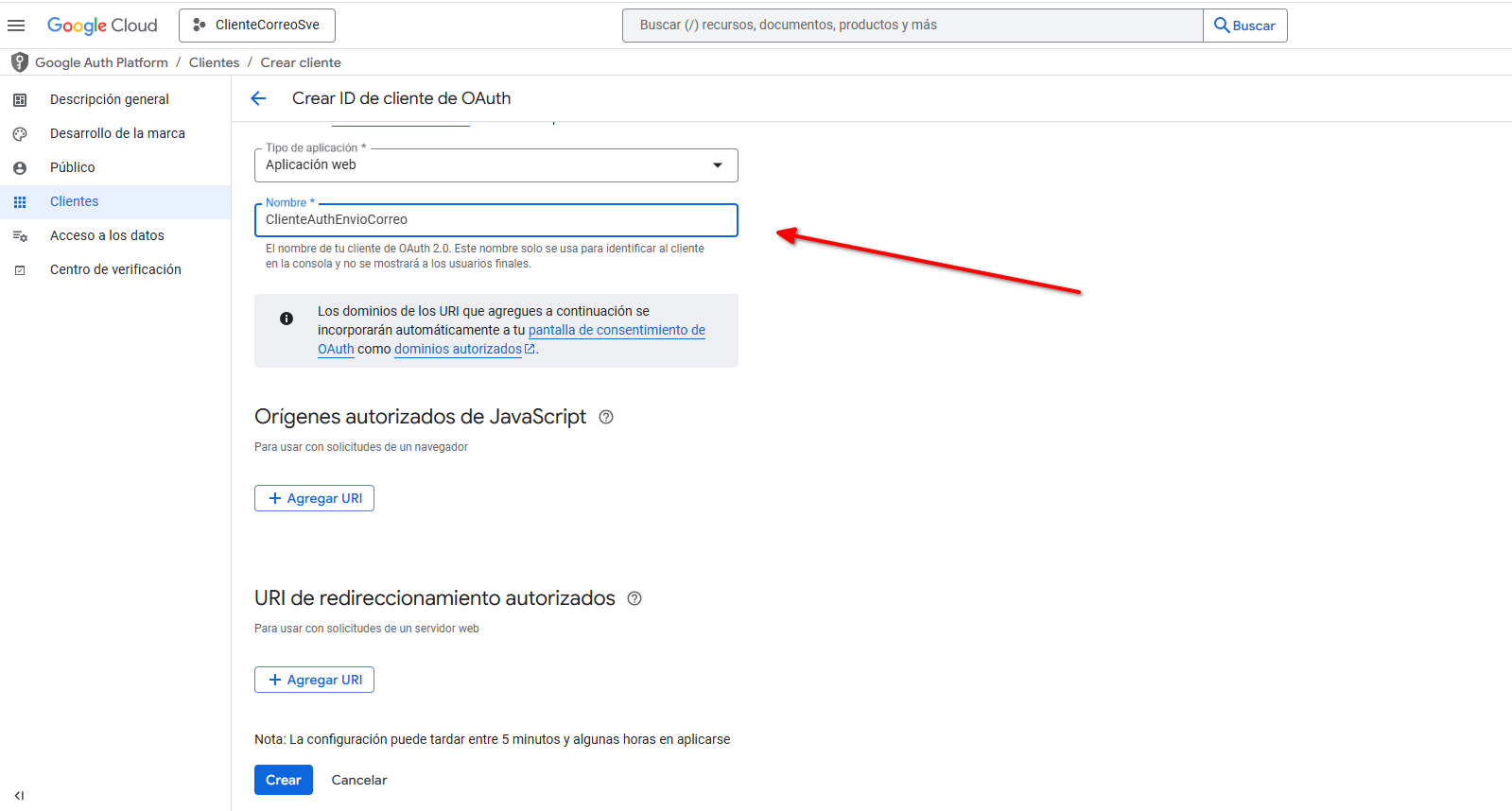Click the Google Cloud logo
Screen dimensions: 1512x811
[102, 26]
